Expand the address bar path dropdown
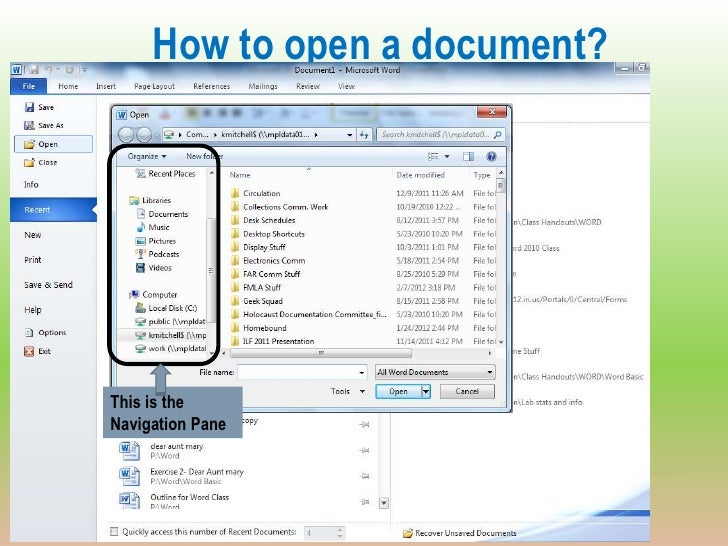The height and width of the screenshot is (546, 728). coord(350,135)
